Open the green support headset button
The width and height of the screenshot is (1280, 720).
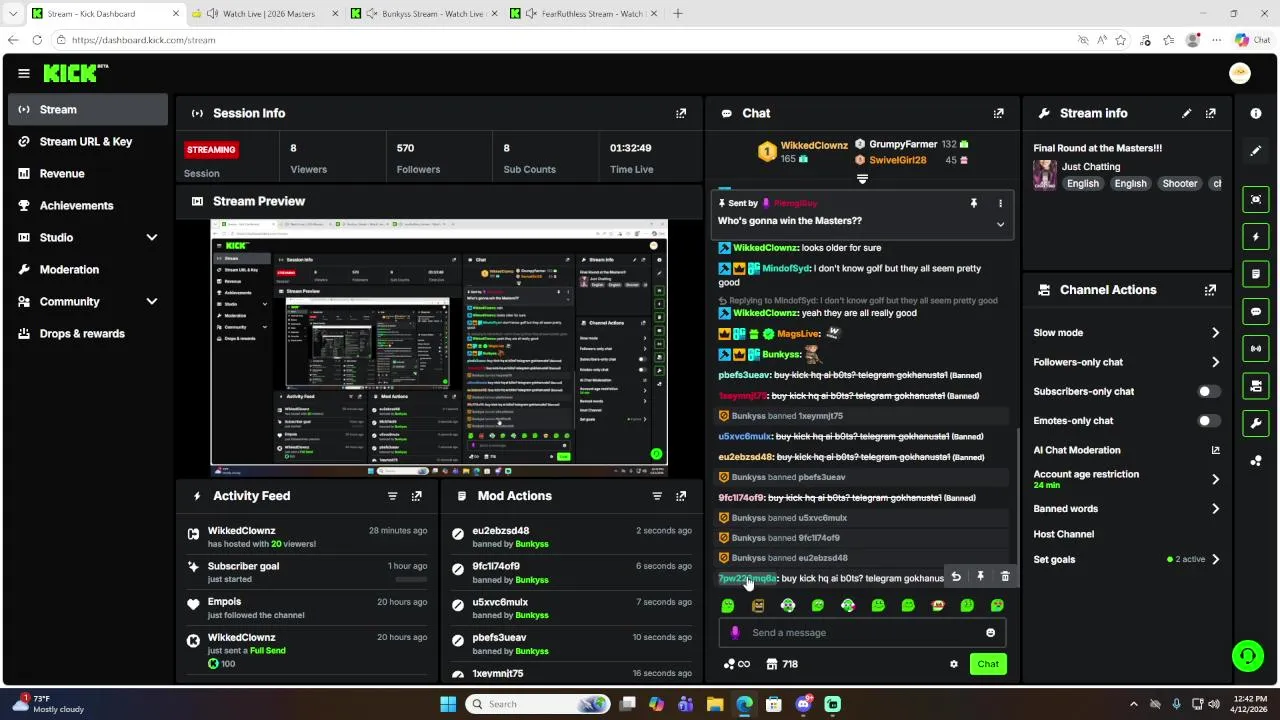[1248, 657]
